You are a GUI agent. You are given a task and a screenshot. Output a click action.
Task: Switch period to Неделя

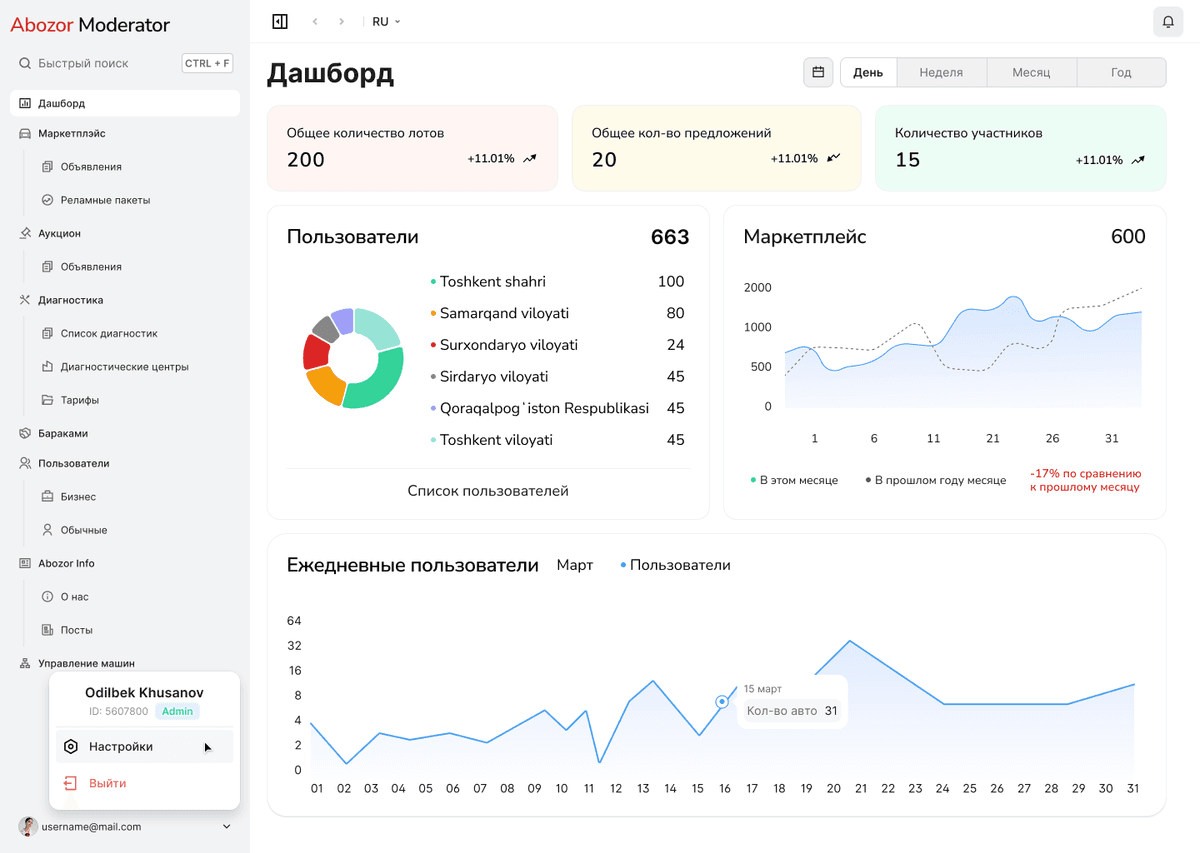(x=941, y=72)
